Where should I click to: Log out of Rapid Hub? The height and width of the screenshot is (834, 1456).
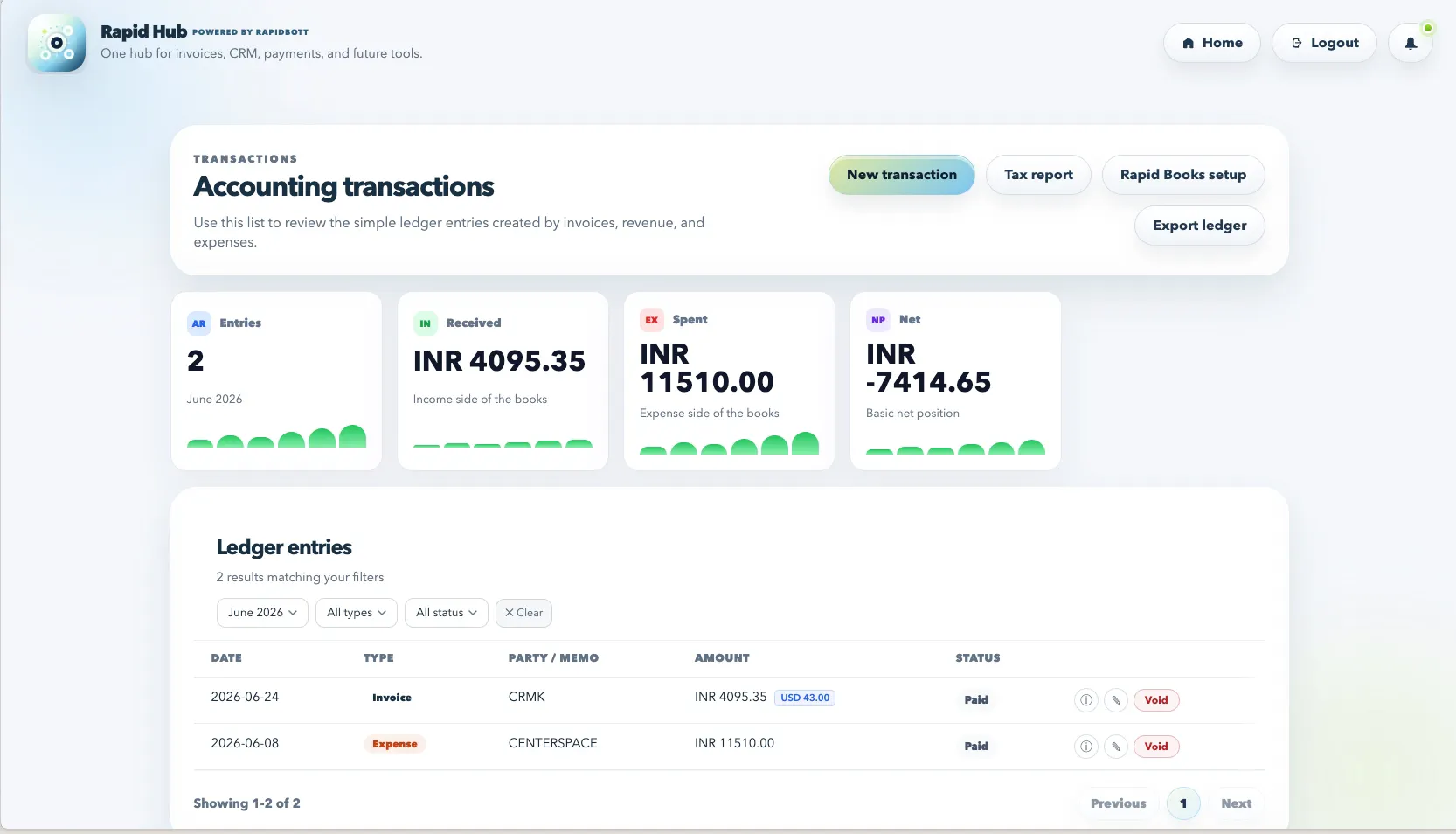(1324, 43)
